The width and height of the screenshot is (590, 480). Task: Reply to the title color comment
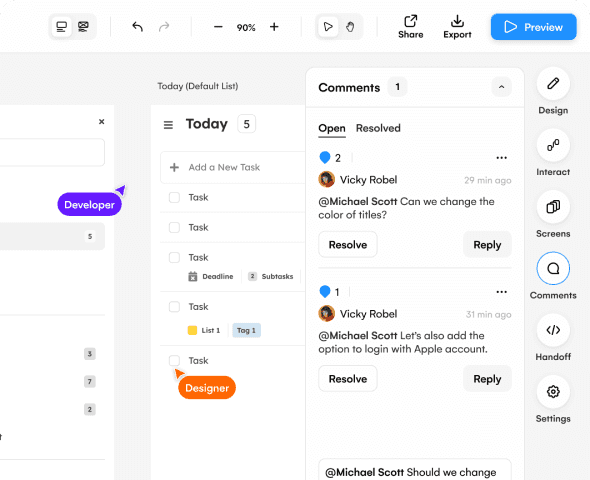[487, 245]
